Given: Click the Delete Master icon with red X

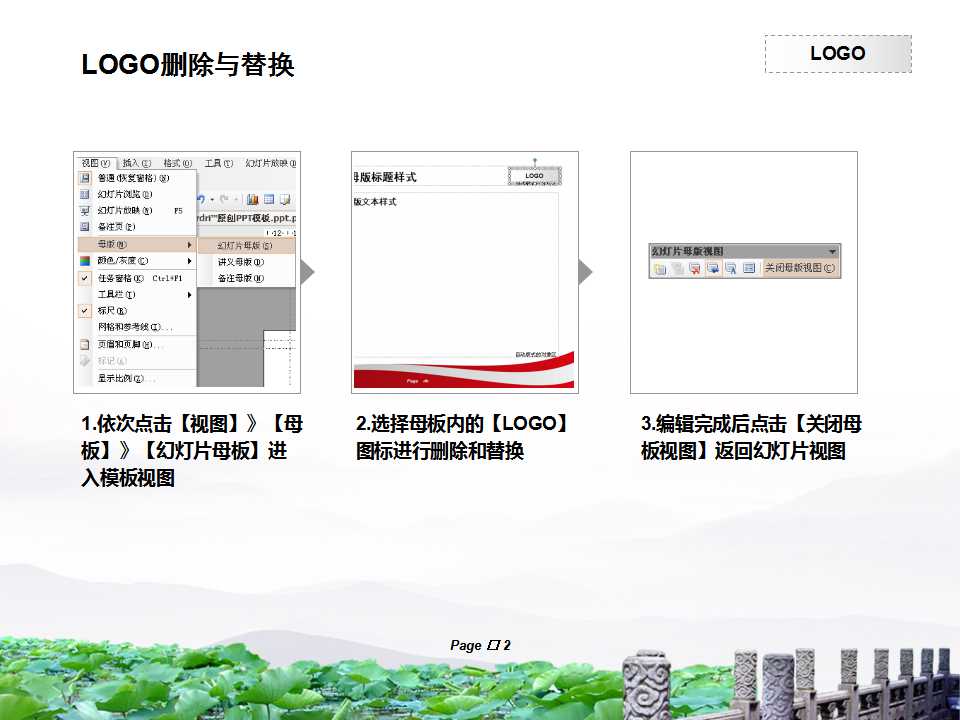Looking at the screenshot, I should 693,268.
